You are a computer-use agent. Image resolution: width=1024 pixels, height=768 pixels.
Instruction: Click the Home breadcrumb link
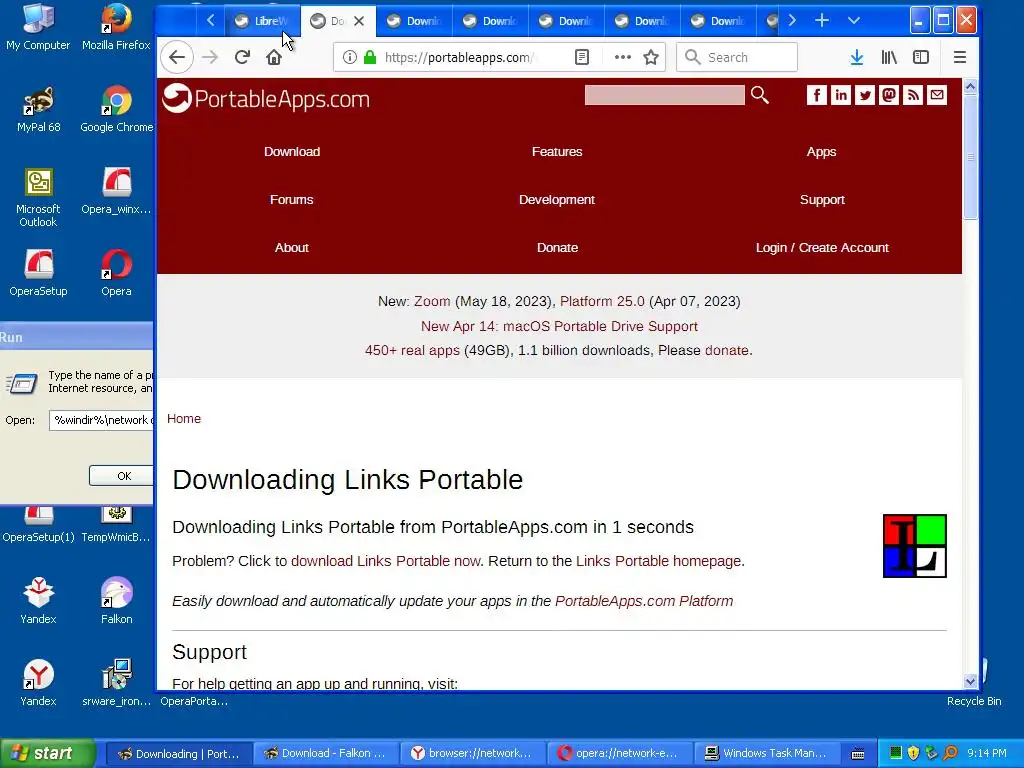coord(184,419)
